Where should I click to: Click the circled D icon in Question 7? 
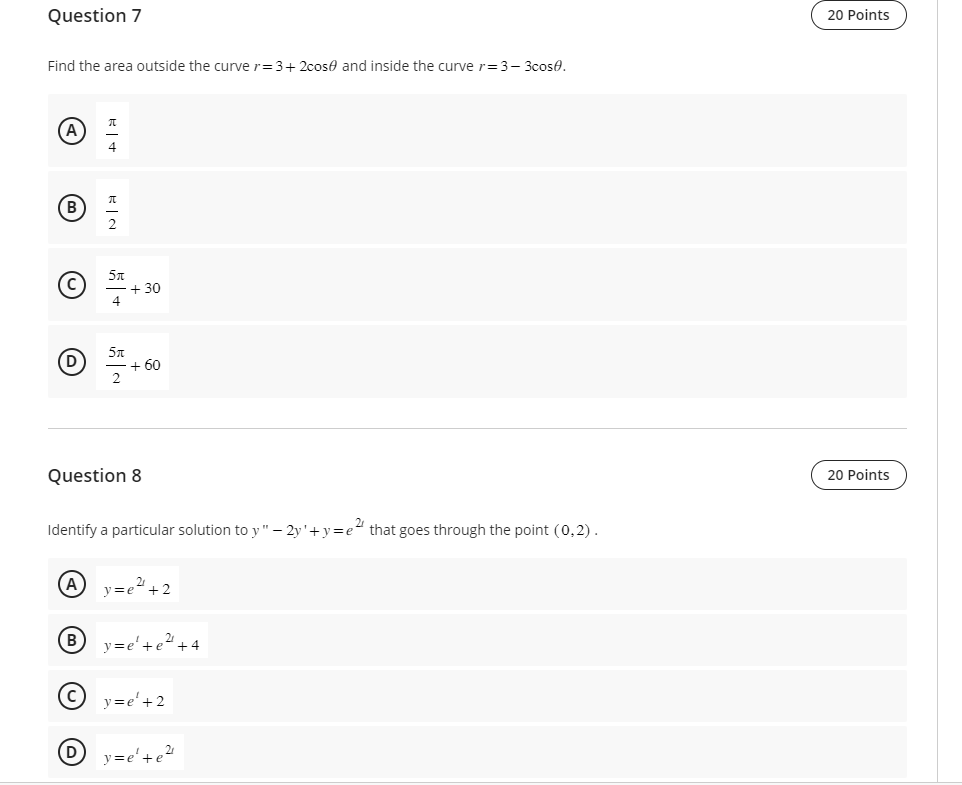(70, 362)
